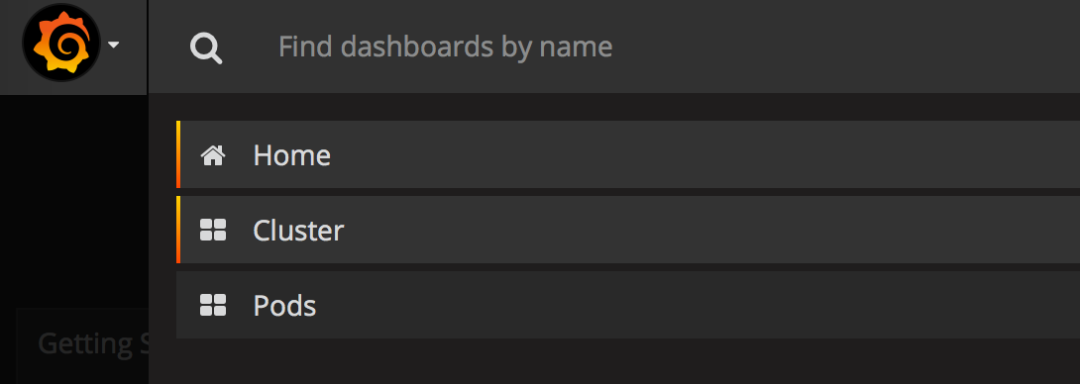1080x384 pixels.
Task: Click the magnifying glass search icon
Action: (205, 49)
